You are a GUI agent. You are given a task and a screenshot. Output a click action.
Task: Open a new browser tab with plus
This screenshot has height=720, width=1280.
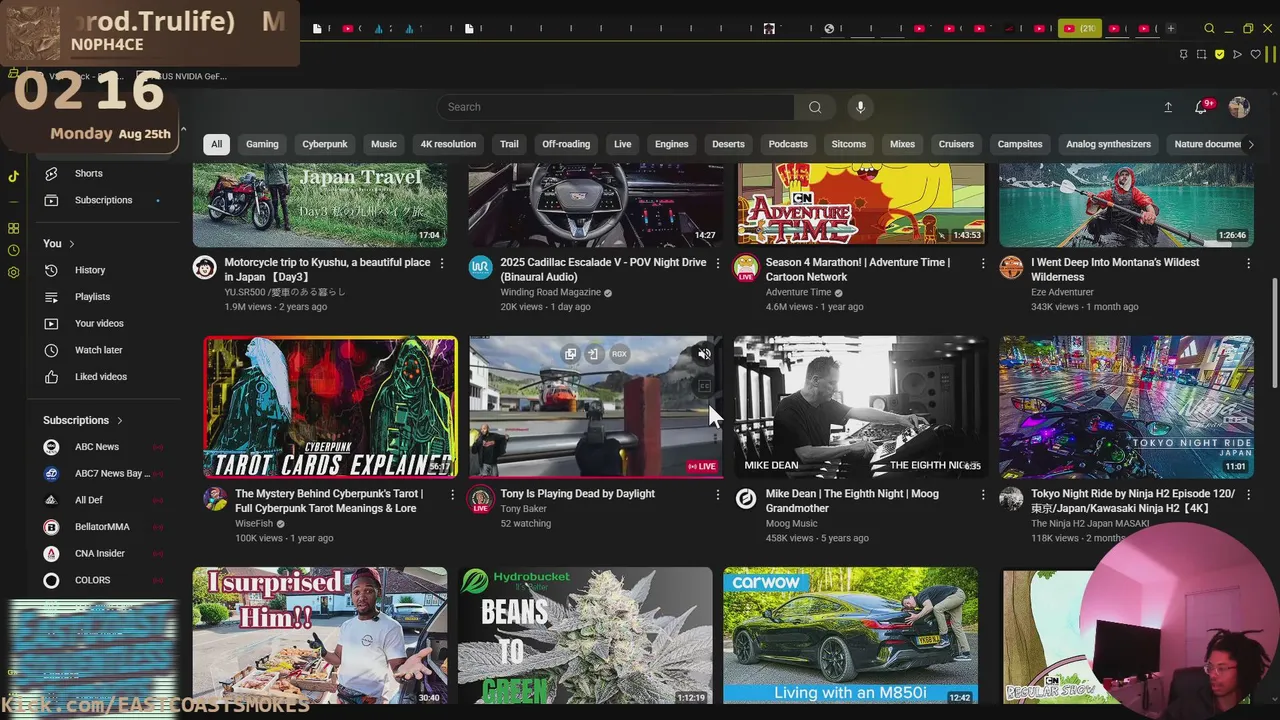(1171, 28)
